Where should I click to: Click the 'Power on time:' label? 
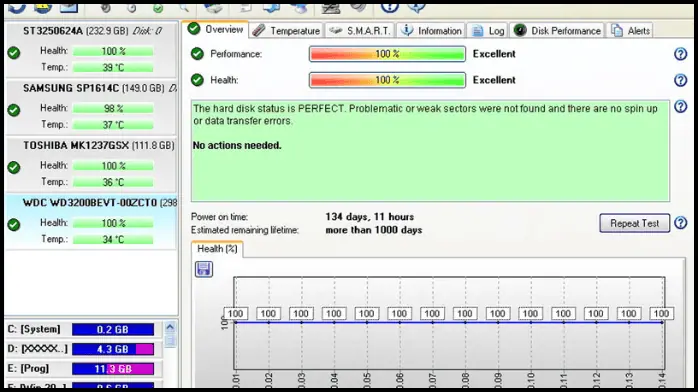pyautogui.click(x=219, y=217)
